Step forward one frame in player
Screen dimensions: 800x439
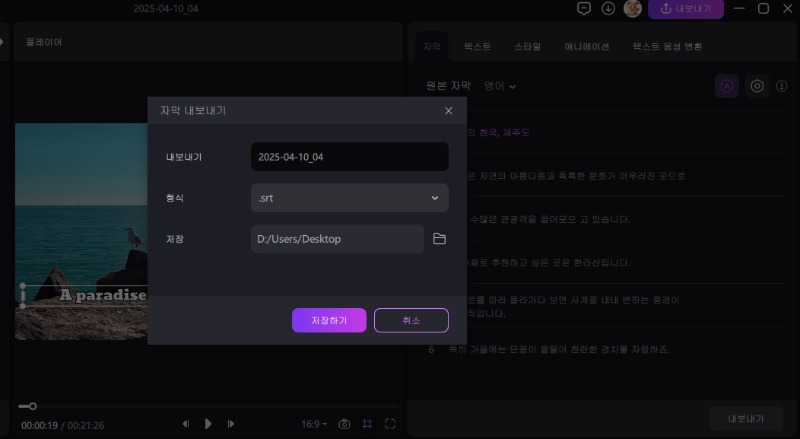click(231, 424)
